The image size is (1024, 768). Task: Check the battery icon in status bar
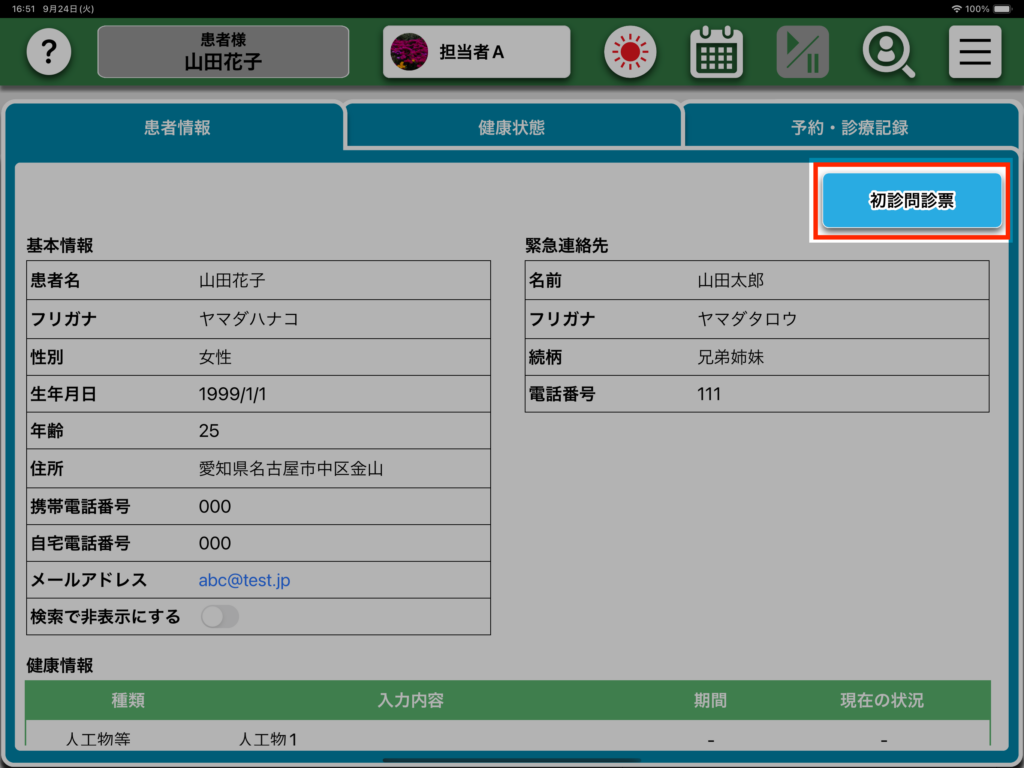pos(1006,9)
